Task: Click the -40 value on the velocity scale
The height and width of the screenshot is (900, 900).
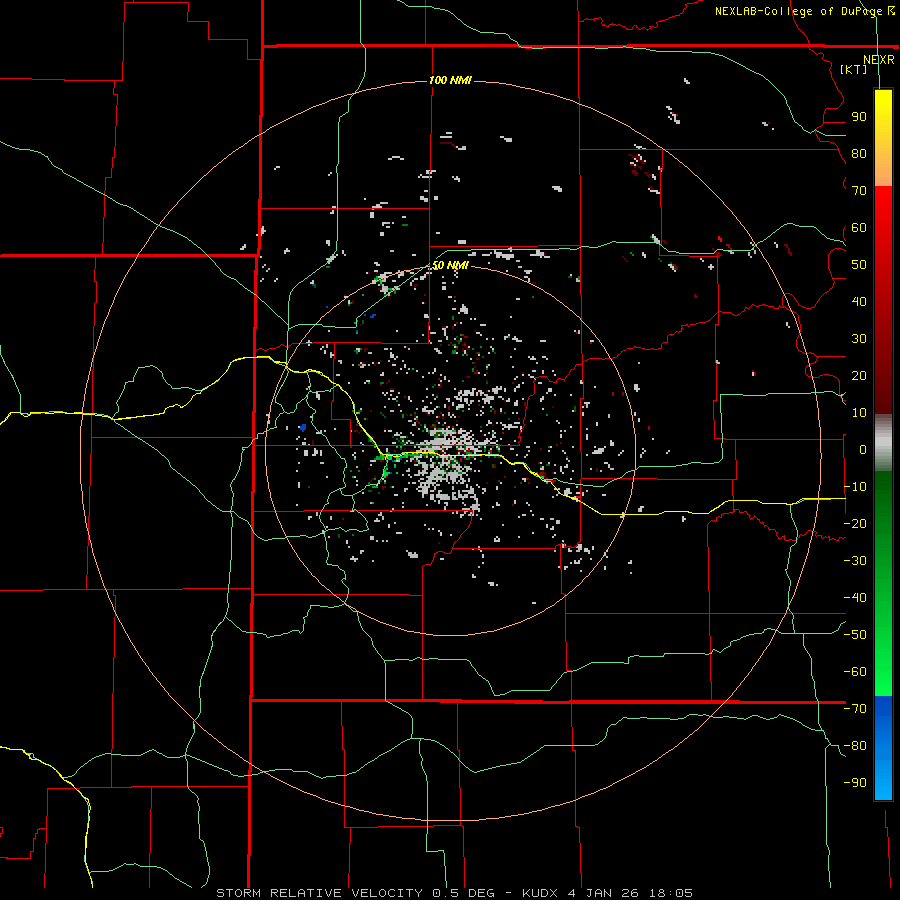Action: (855, 598)
